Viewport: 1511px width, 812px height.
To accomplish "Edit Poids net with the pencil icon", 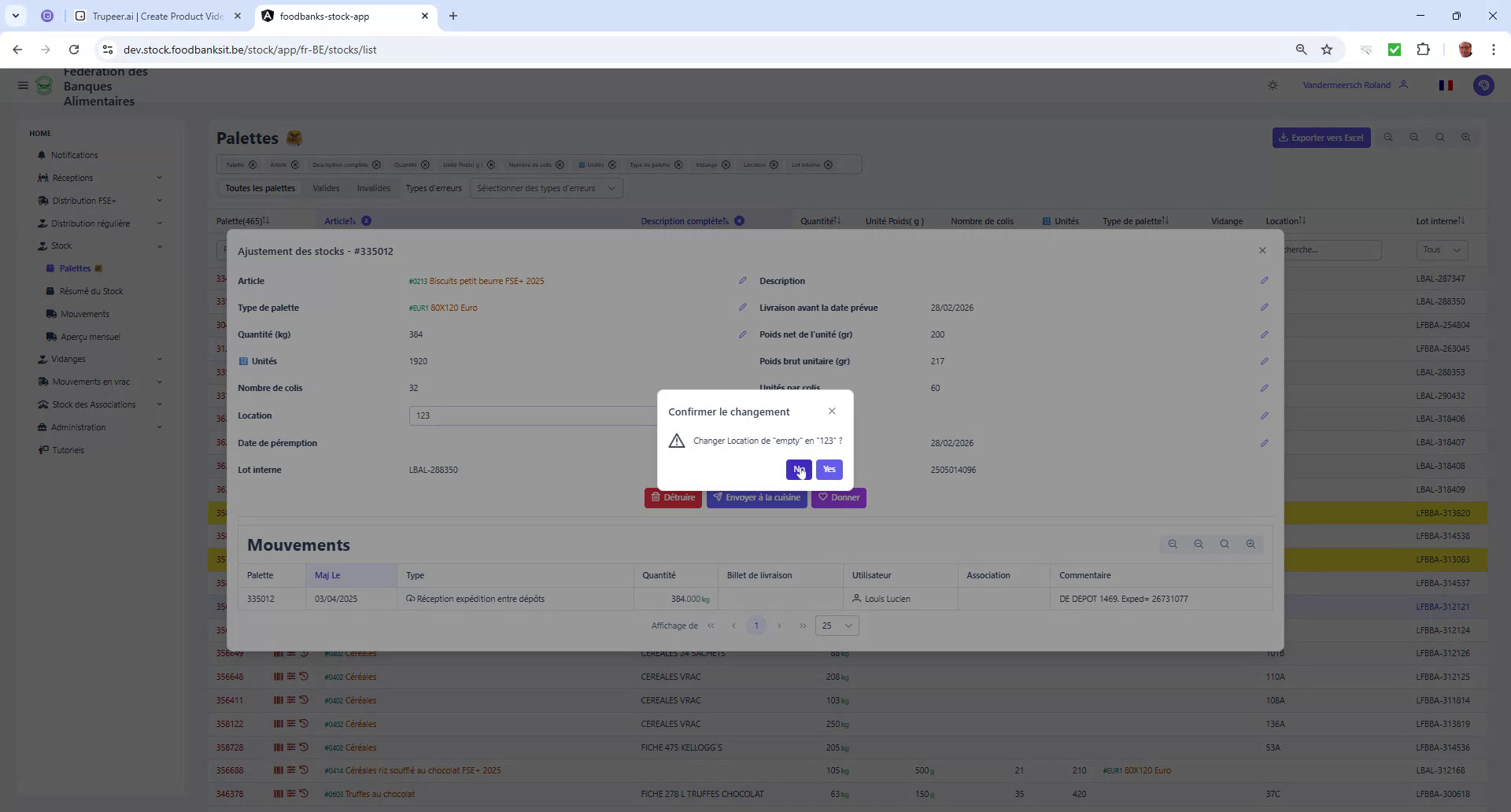I will (x=1265, y=334).
